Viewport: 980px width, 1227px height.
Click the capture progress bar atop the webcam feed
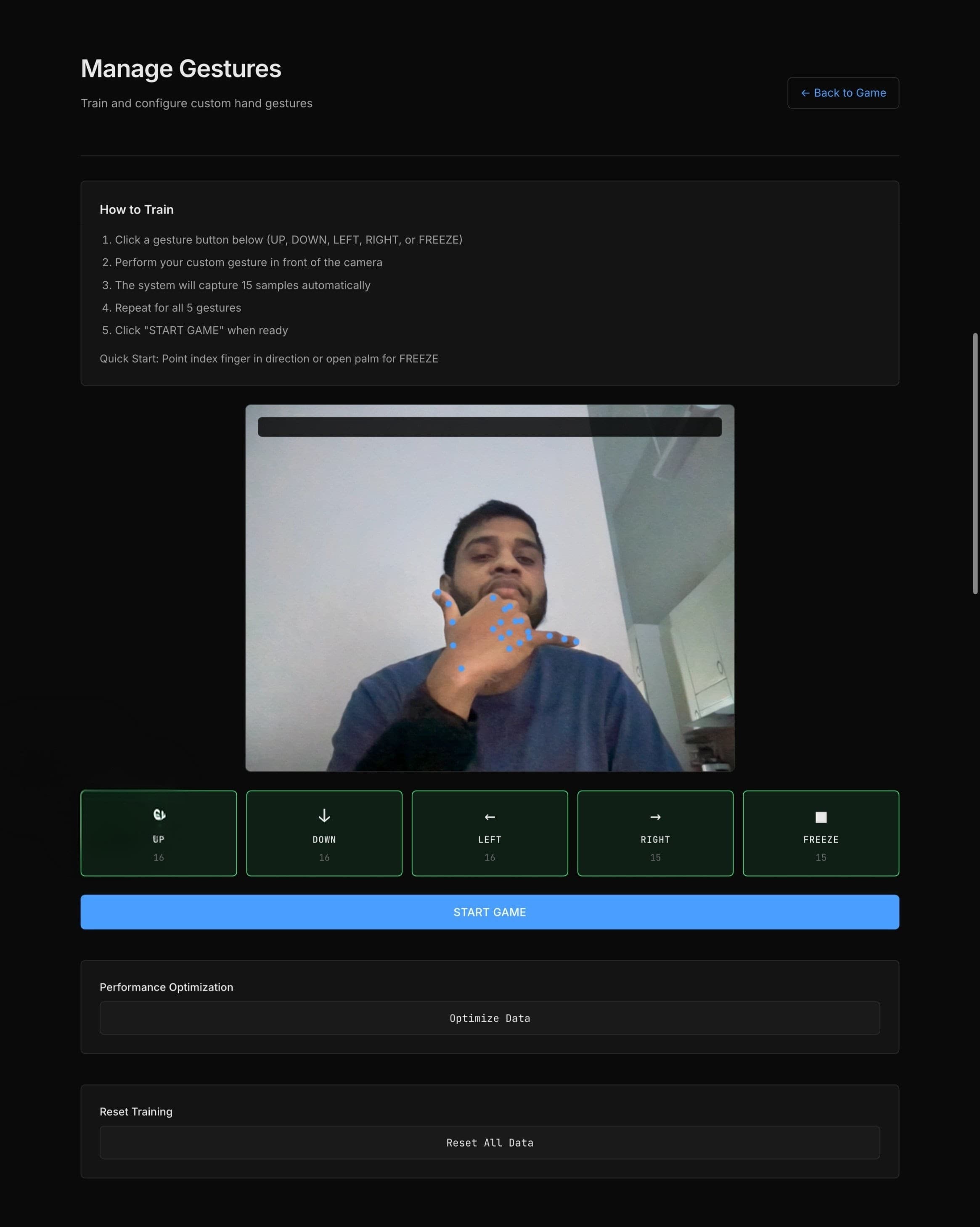point(490,427)
